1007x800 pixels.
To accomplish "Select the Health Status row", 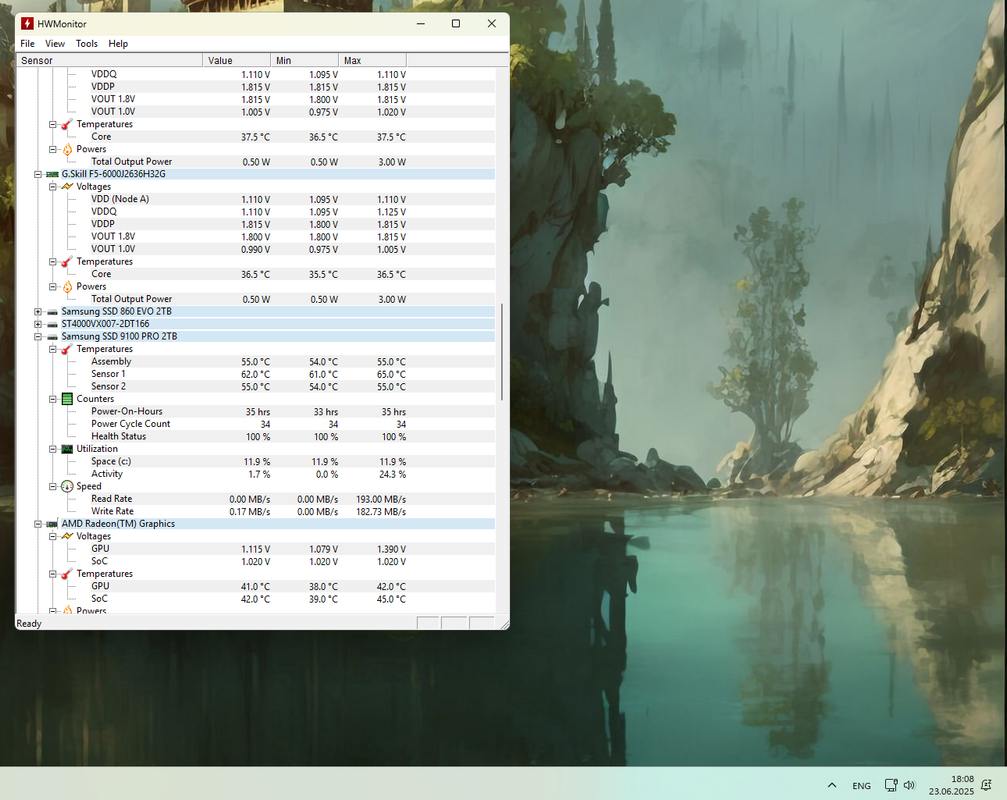I will click(256, 437).
